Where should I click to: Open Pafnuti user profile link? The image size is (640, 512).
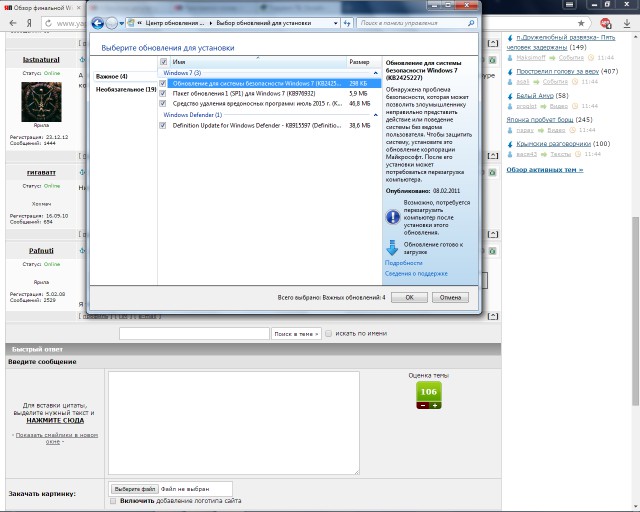[x=41, y=251]
